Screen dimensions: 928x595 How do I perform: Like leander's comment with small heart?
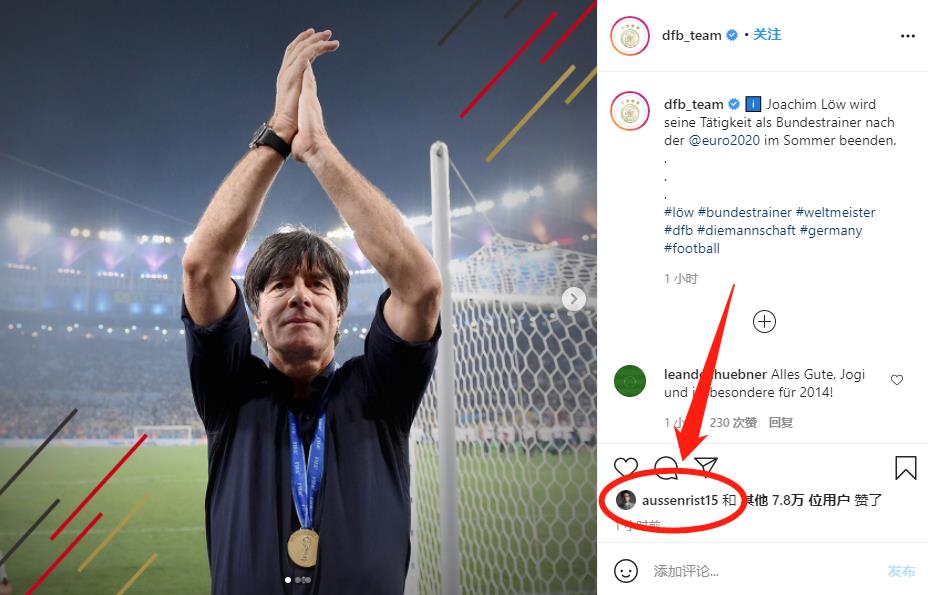click(x=897, y=380)
